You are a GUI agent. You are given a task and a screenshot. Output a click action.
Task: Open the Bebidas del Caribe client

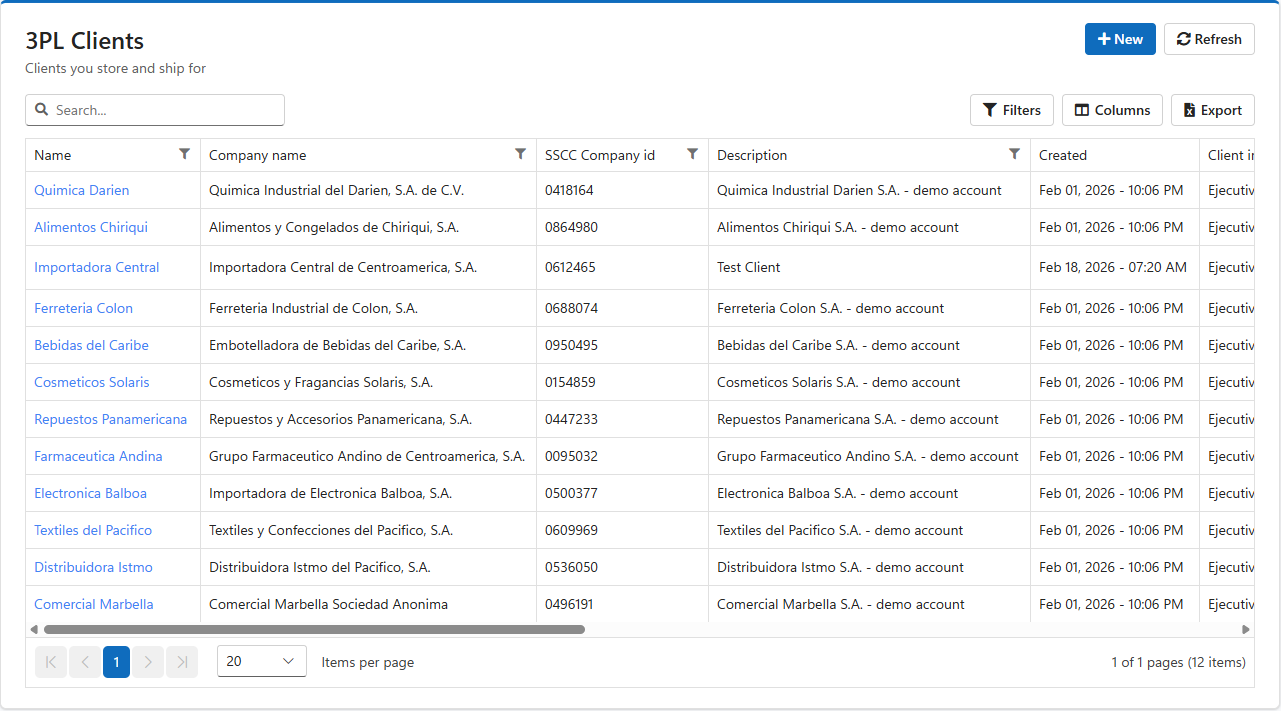pos(91,345)
